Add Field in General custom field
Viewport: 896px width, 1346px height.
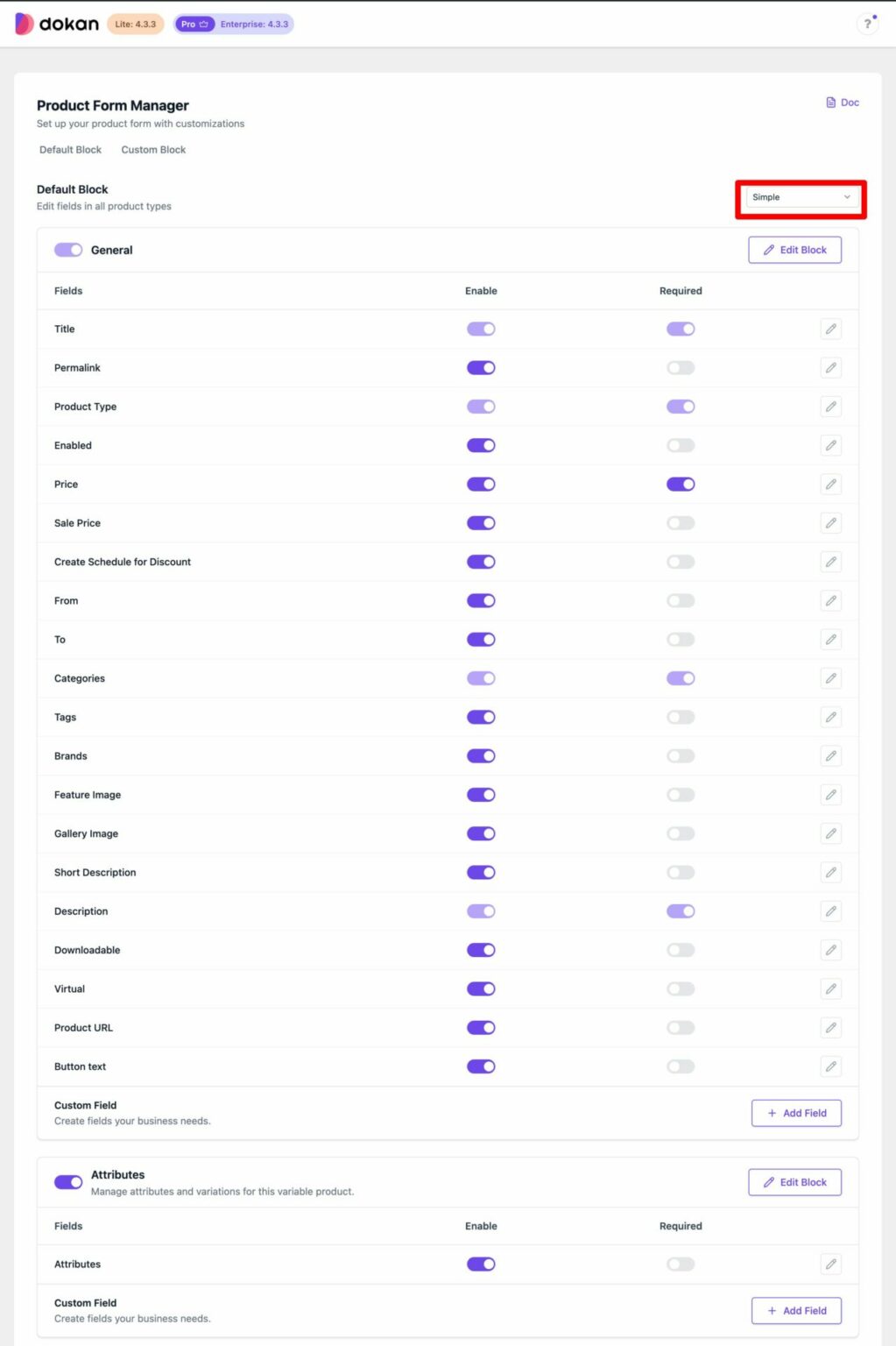(796, 1113)
